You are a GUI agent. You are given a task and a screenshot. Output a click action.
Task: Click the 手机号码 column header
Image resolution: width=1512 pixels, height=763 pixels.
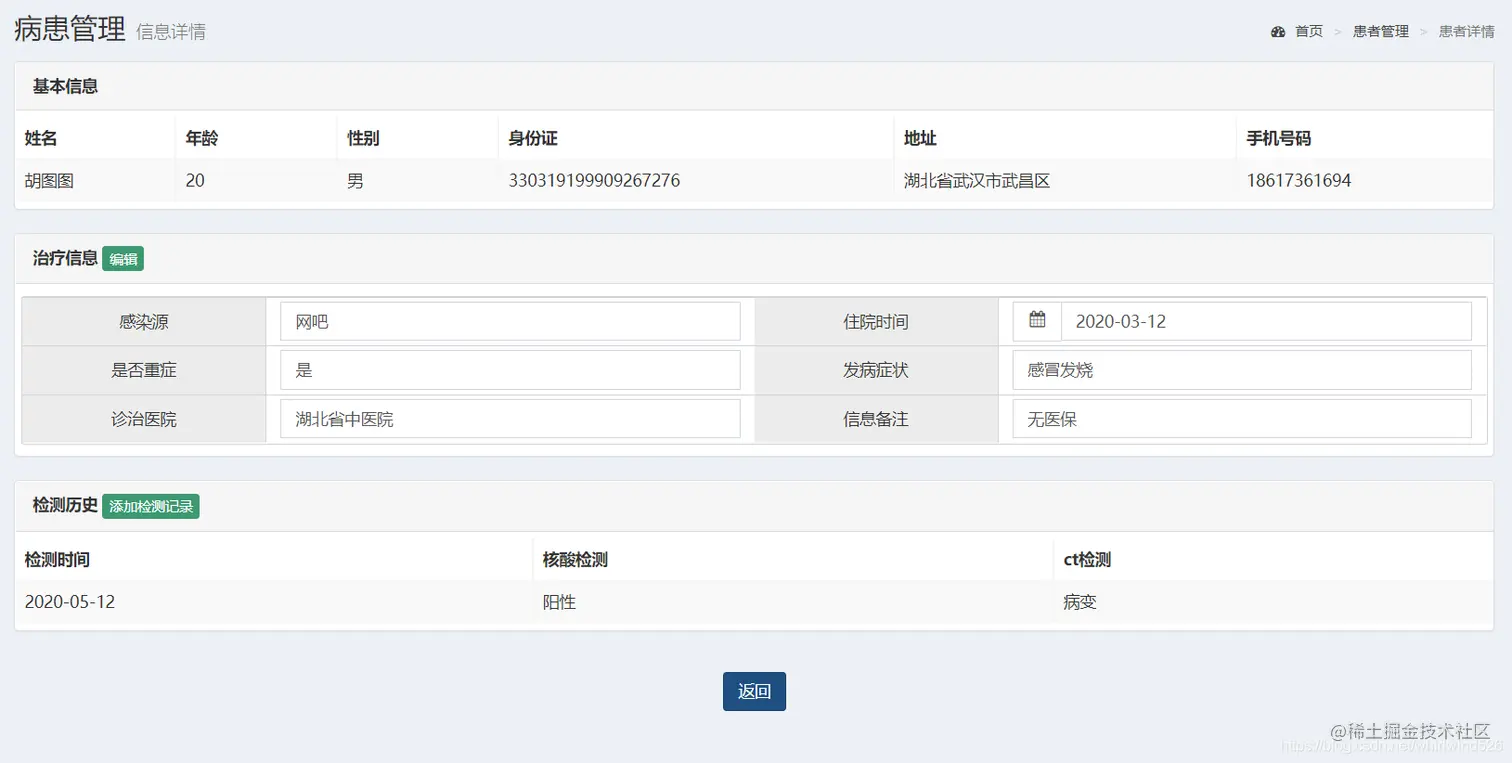1279,138
